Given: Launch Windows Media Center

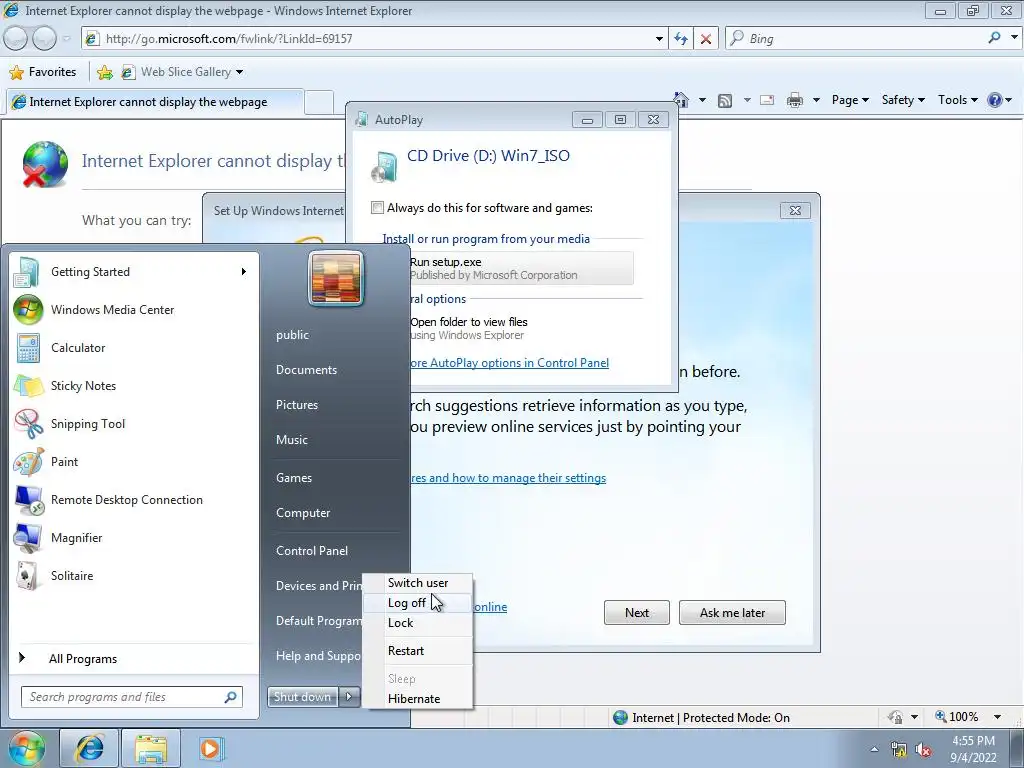Looking at the screenshot, I should tap(135, 310).
